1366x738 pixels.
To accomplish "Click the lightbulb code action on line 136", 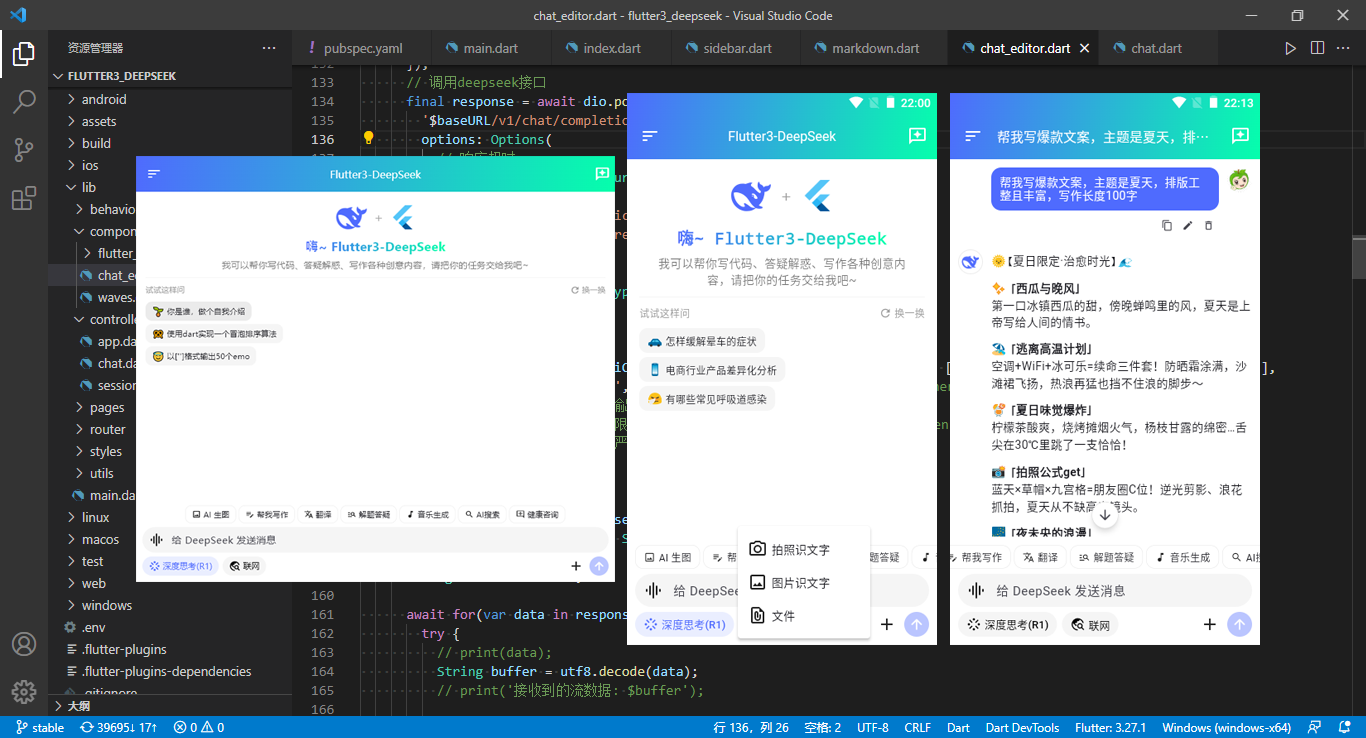I will pyautogui.click(x=368, y=139).
